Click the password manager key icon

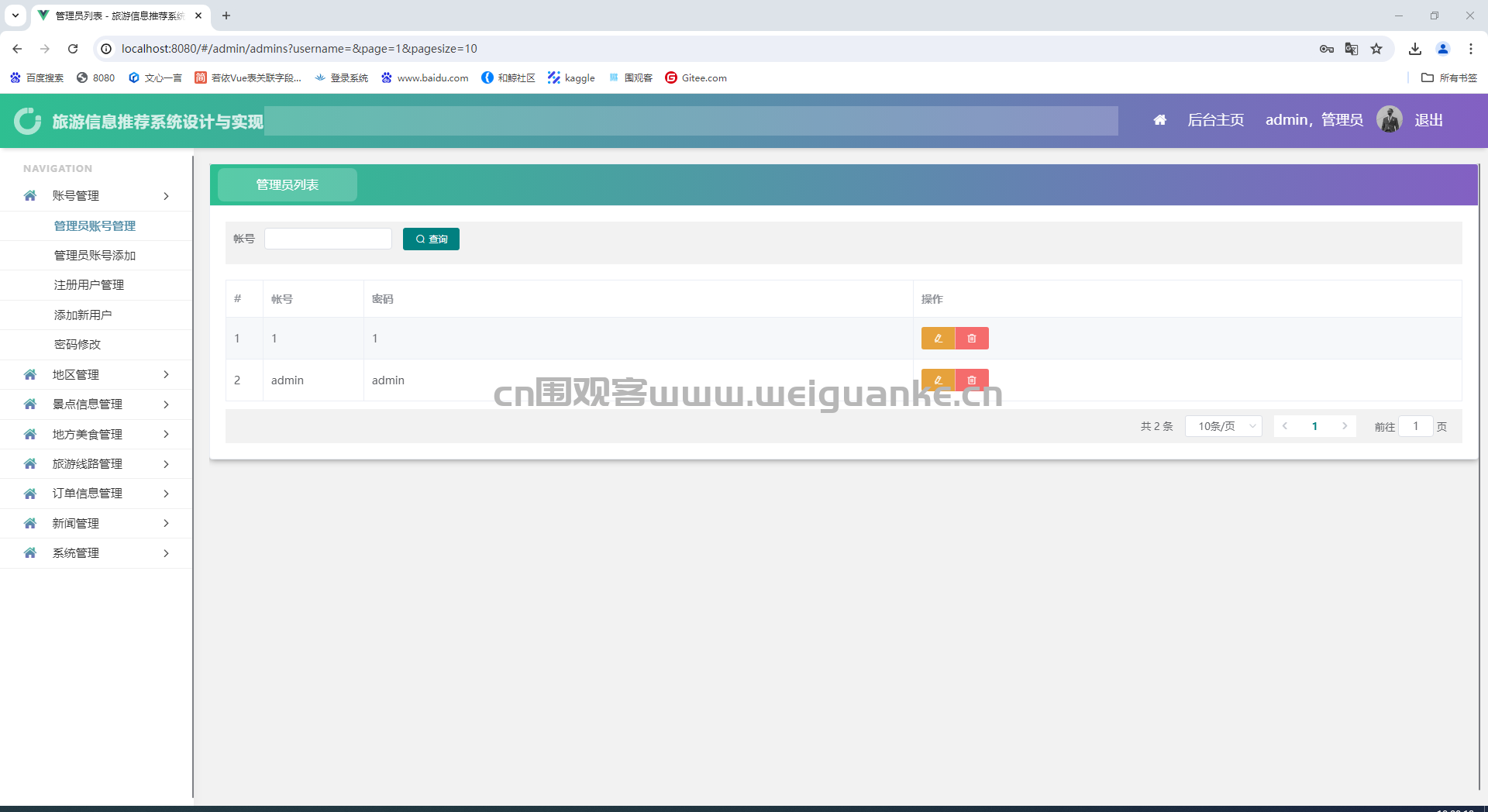1327,49
